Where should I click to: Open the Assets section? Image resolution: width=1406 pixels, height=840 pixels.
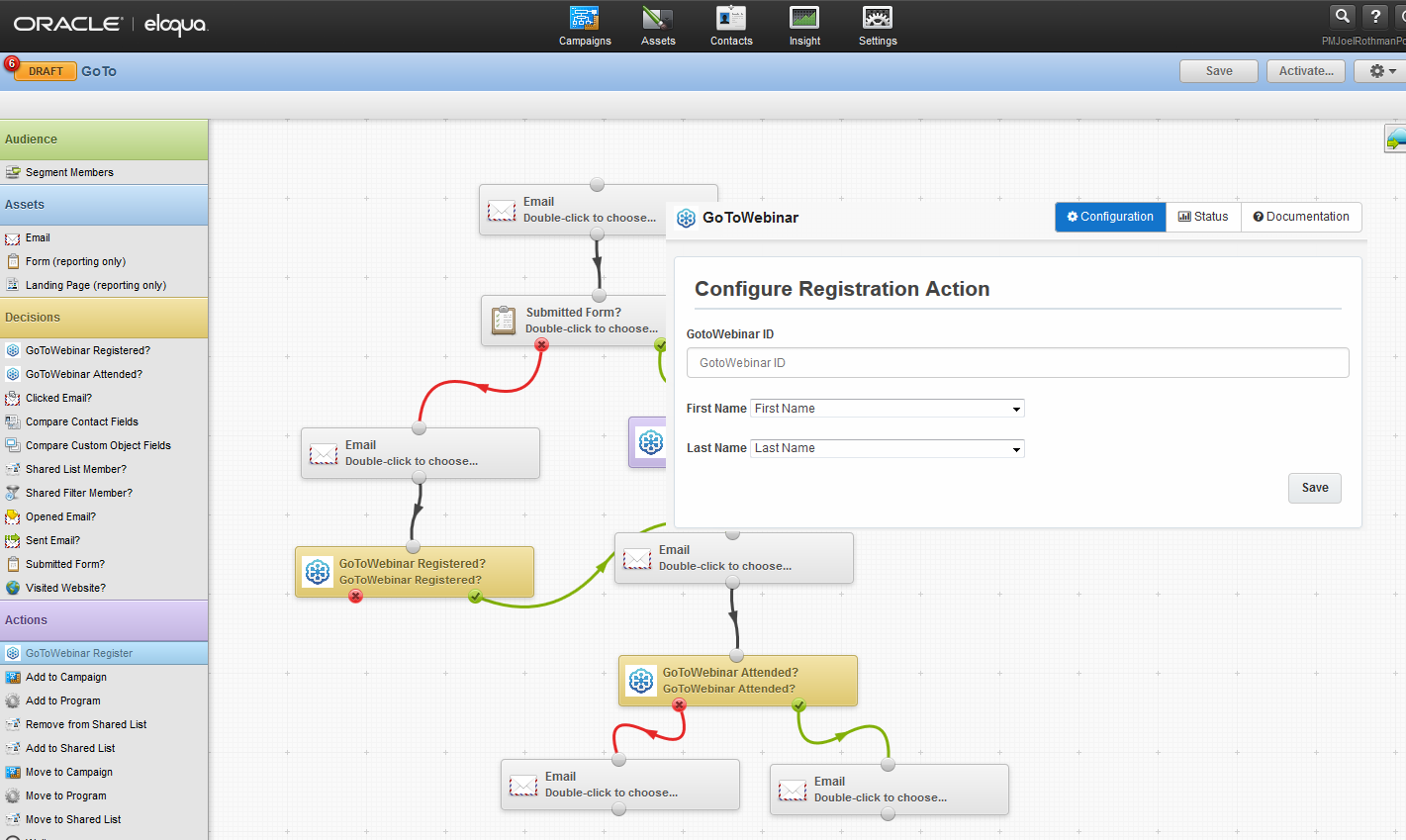657,25
